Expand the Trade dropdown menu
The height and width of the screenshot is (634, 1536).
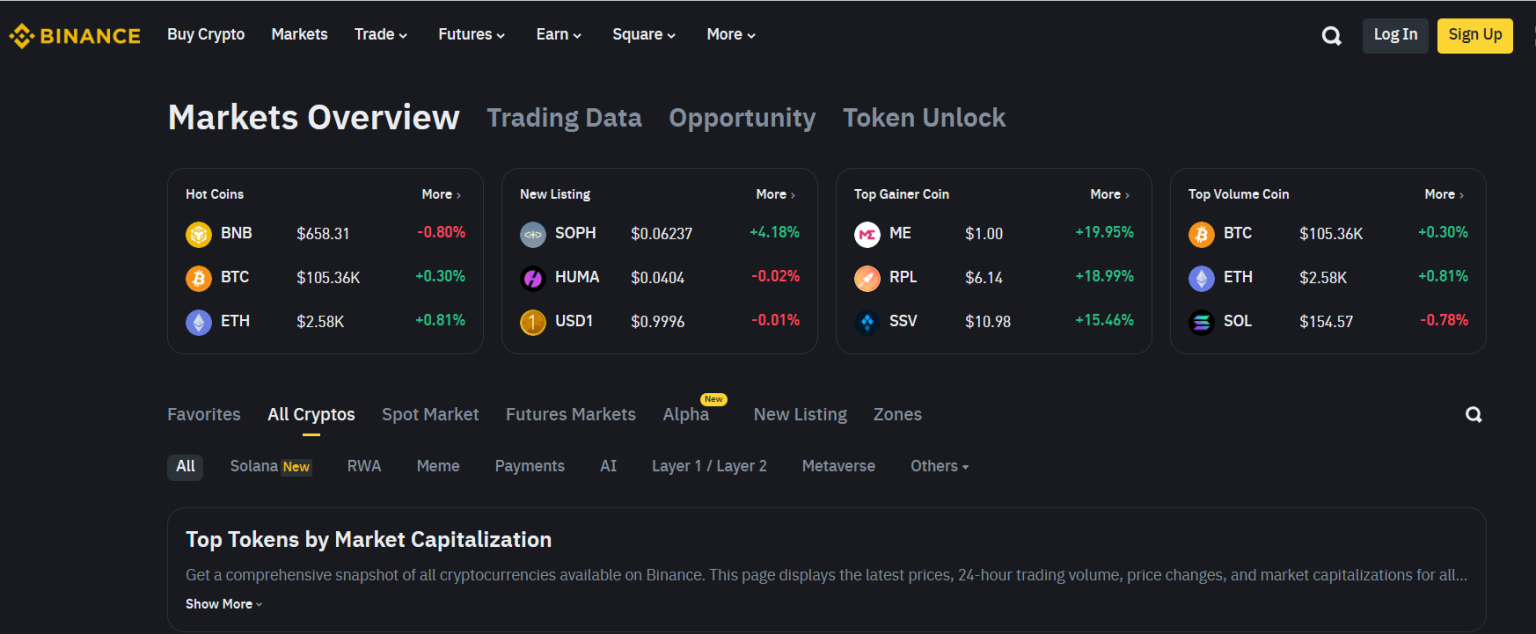(381, 34)
